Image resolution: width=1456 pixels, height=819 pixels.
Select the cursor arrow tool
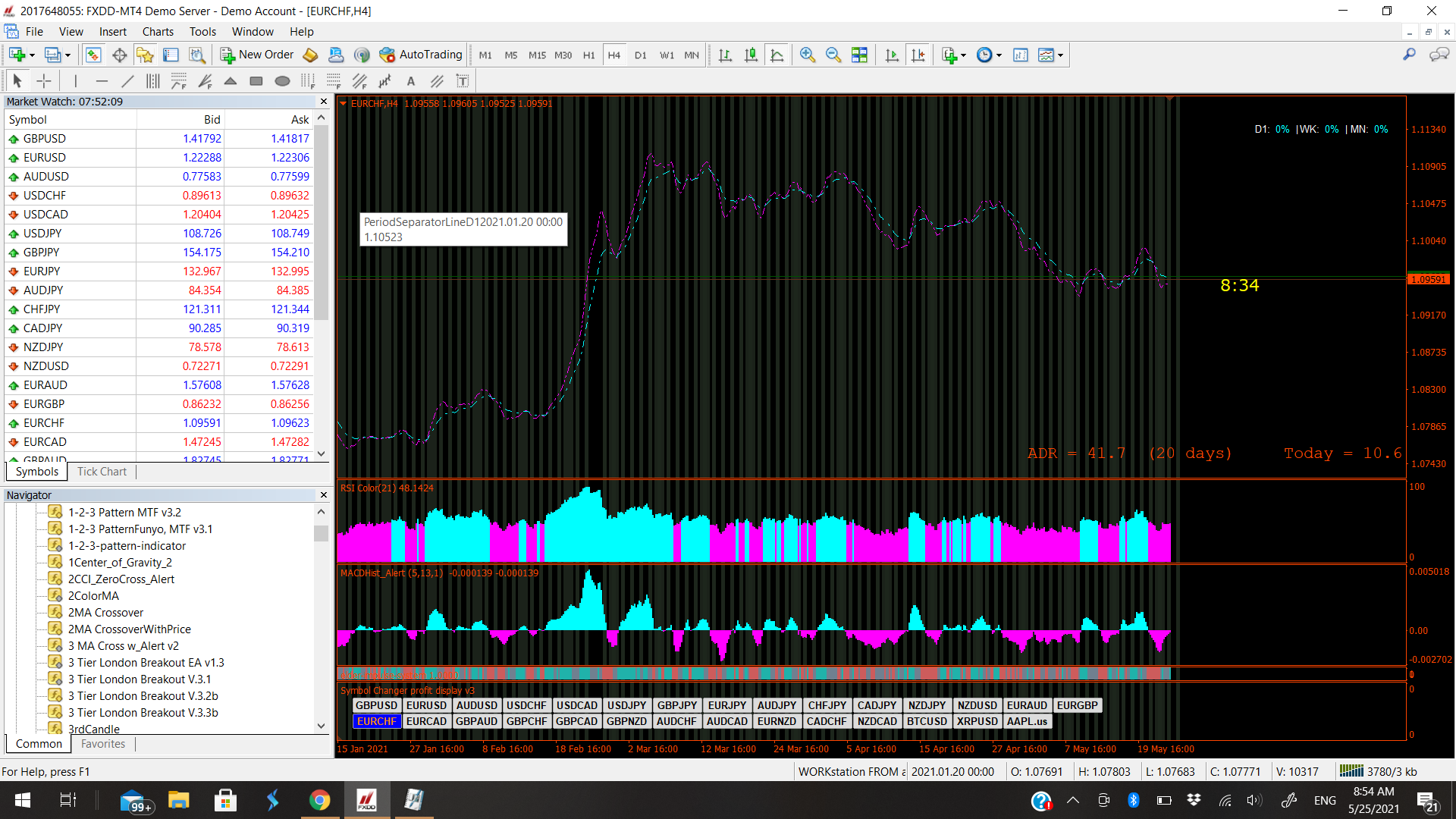(17, 80)
